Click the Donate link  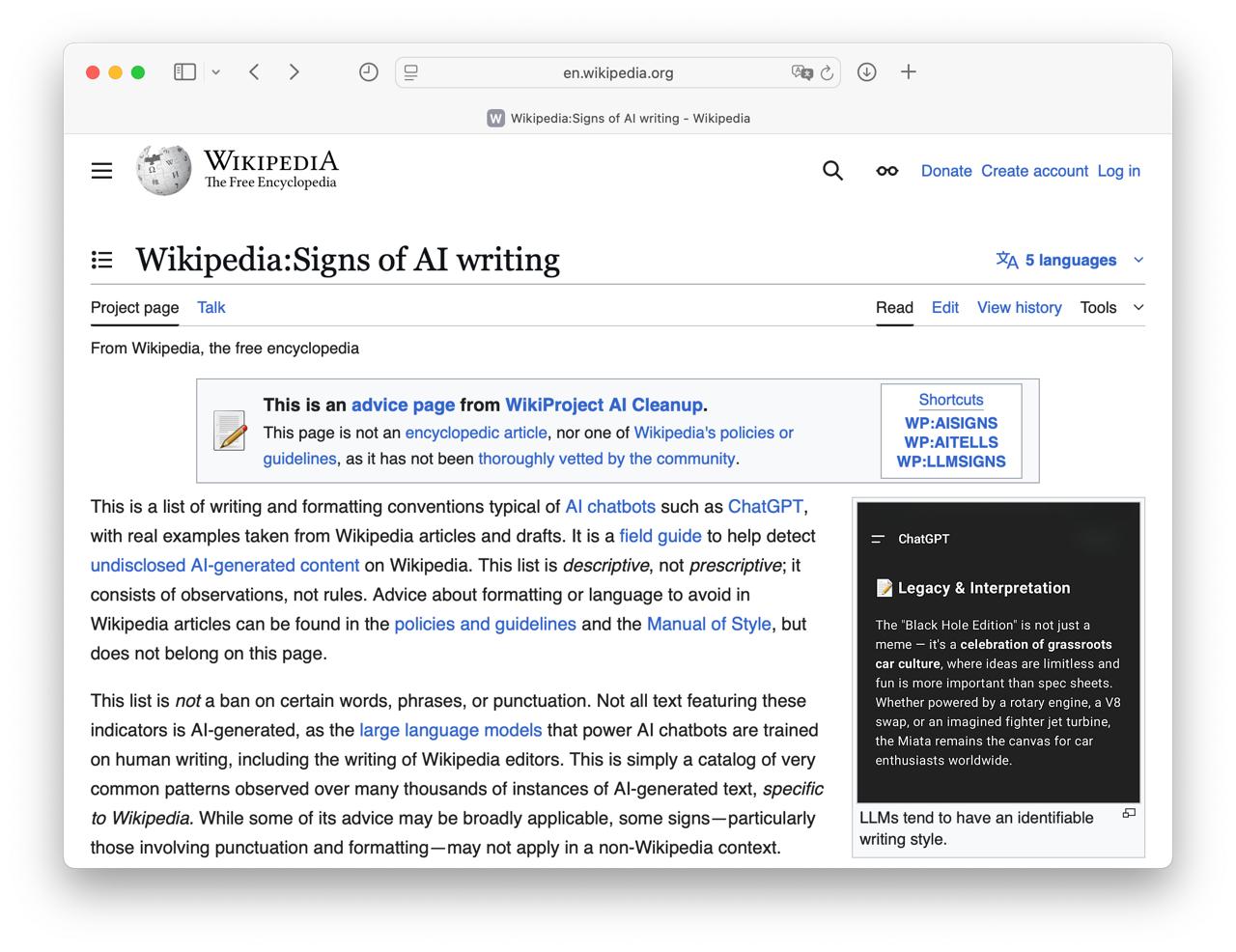click(945, 170)
